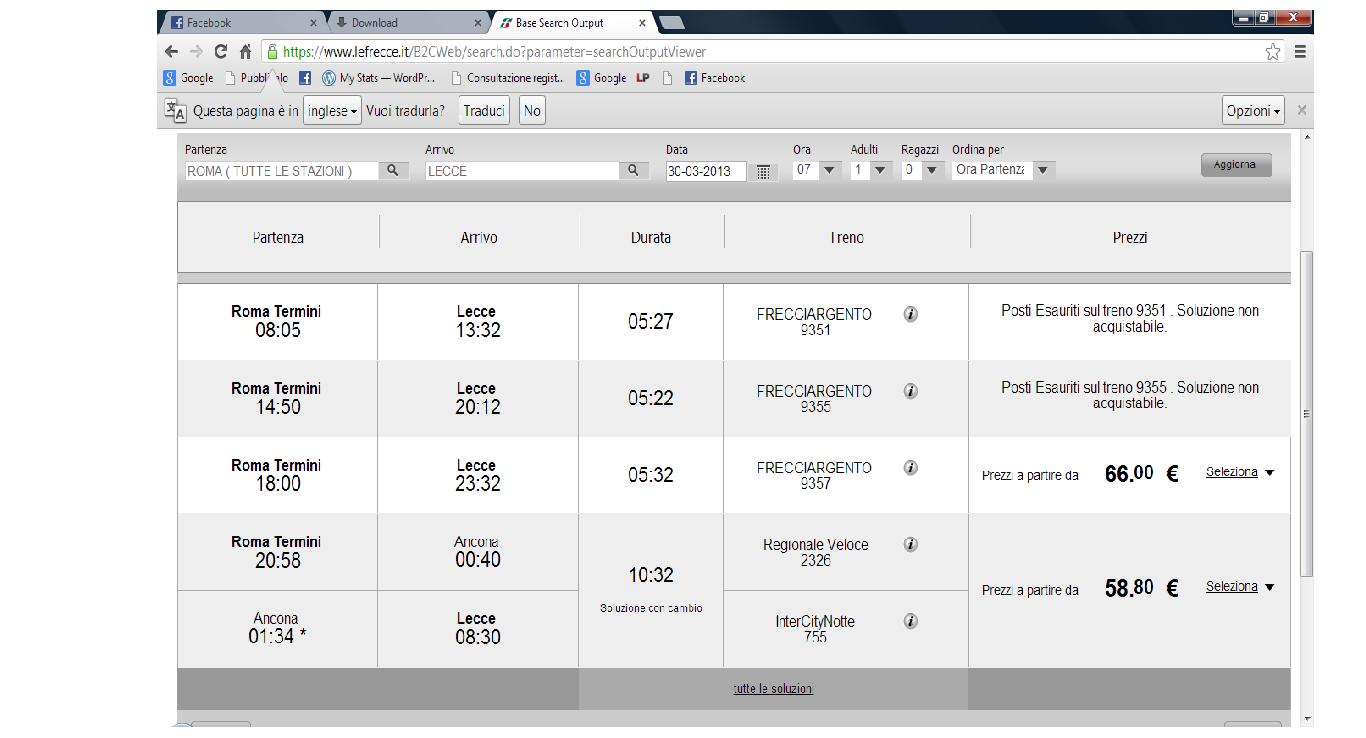
Task: Select the 66.00 € Frecciargento 9357 fare
Action: point(1239,473)
